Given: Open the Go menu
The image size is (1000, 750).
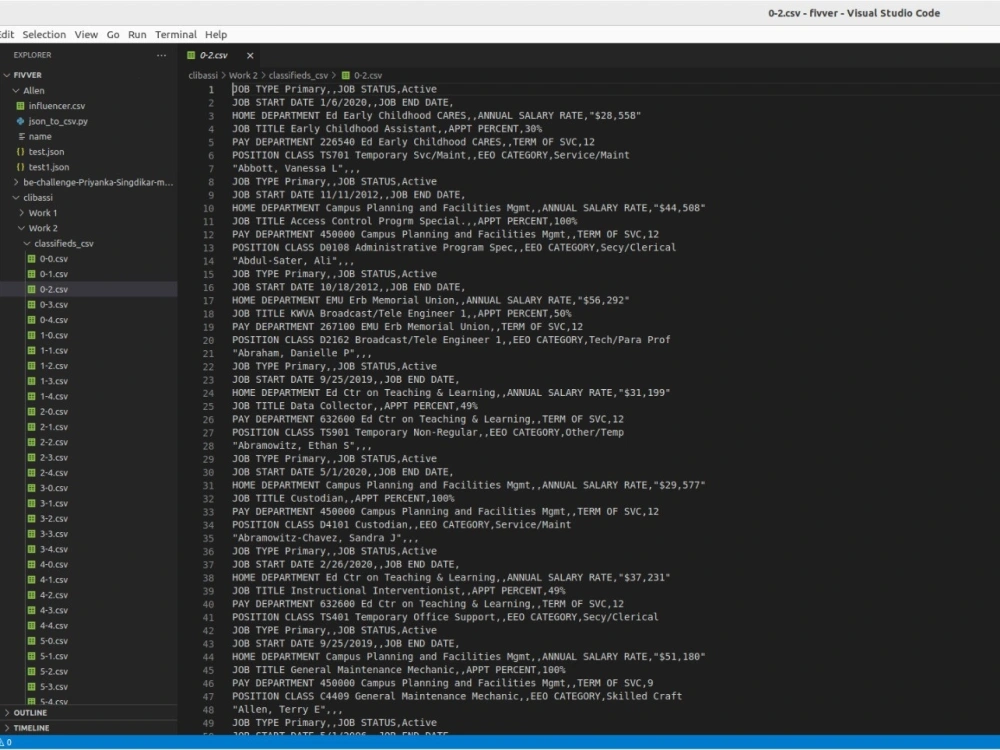Looking at the screenshot, I should [x=113, y=34].
